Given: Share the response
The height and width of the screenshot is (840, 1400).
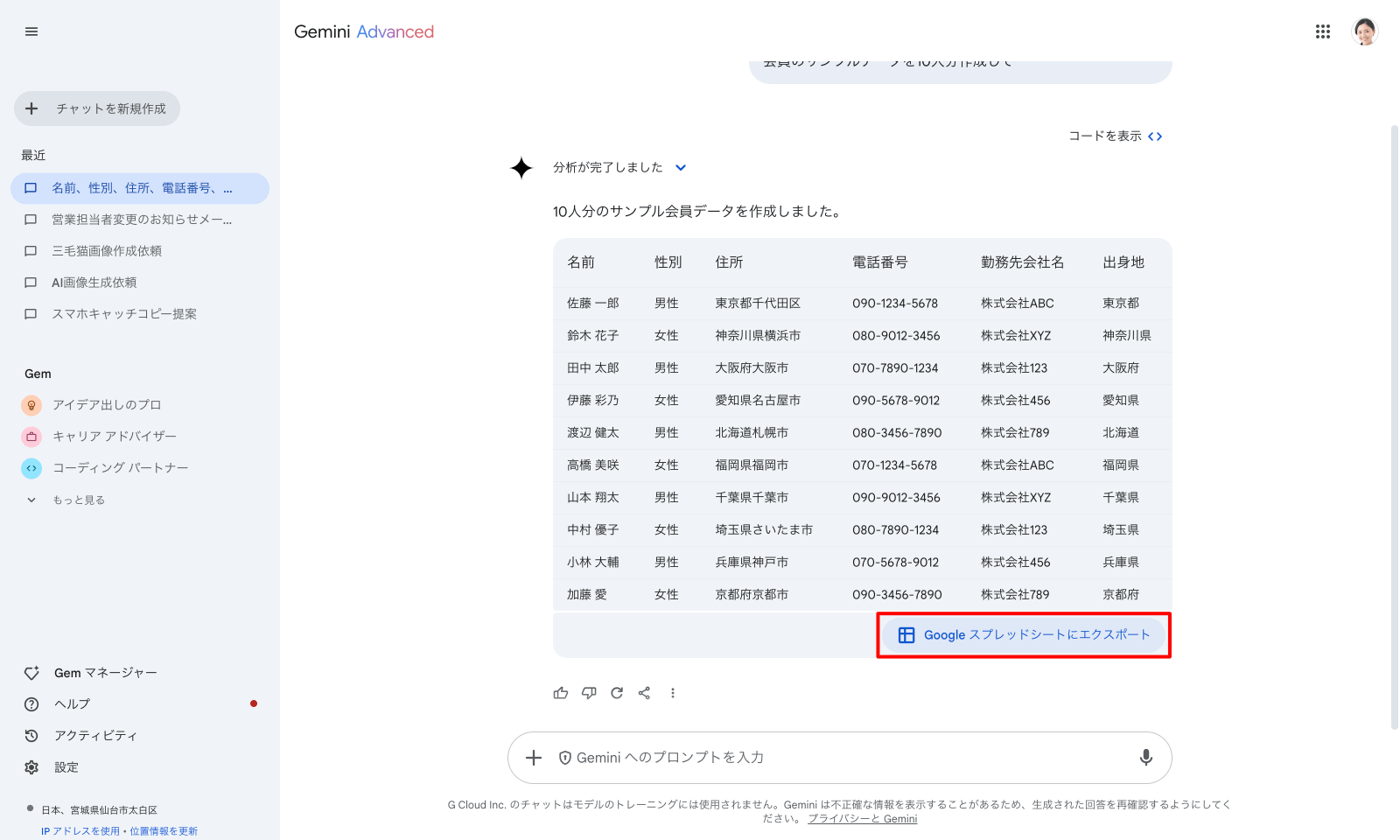Looking at the screenshot, I should click(645, 693).
